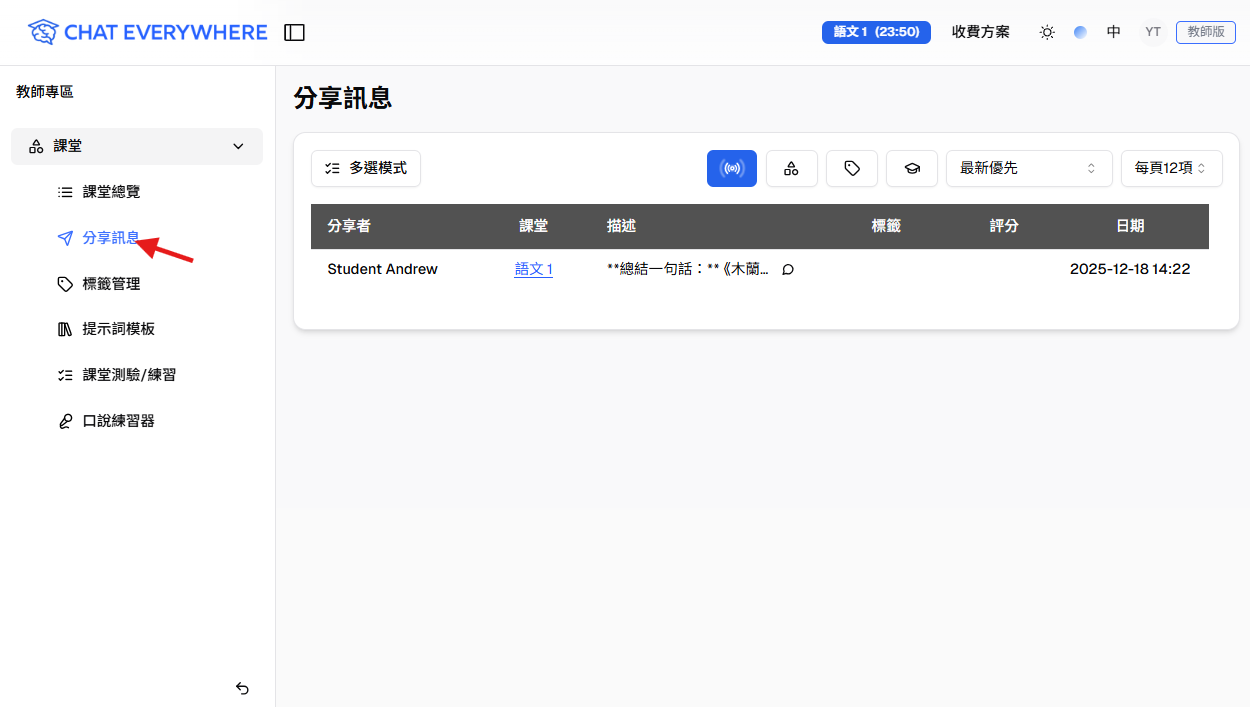Screen dimensions: 1250x707
Task: Click the graduation cap filter icon
Action: pos(912,168)
